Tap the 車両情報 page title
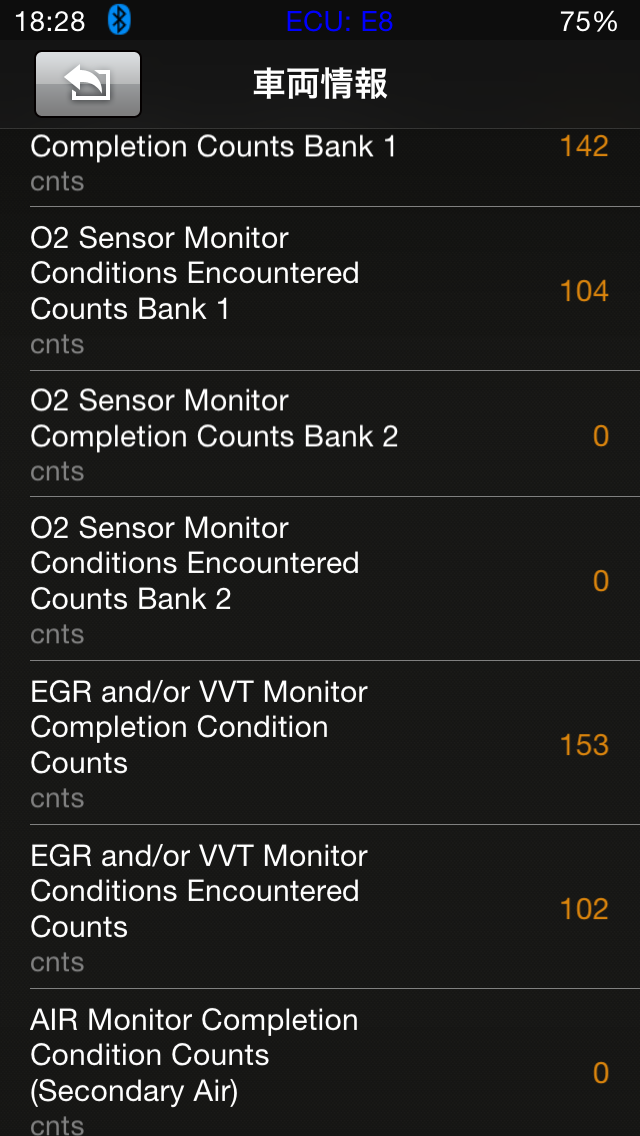 320,85
